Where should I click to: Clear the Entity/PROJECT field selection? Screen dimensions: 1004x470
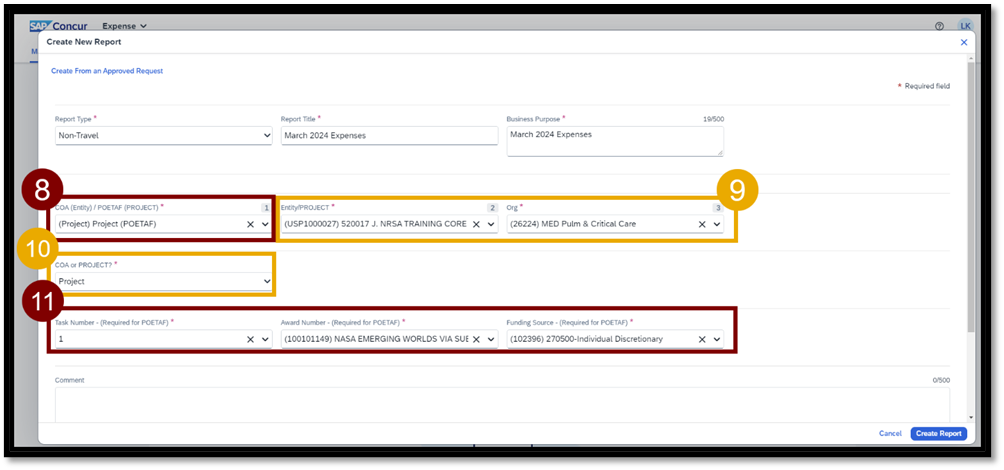coord(476,224)
